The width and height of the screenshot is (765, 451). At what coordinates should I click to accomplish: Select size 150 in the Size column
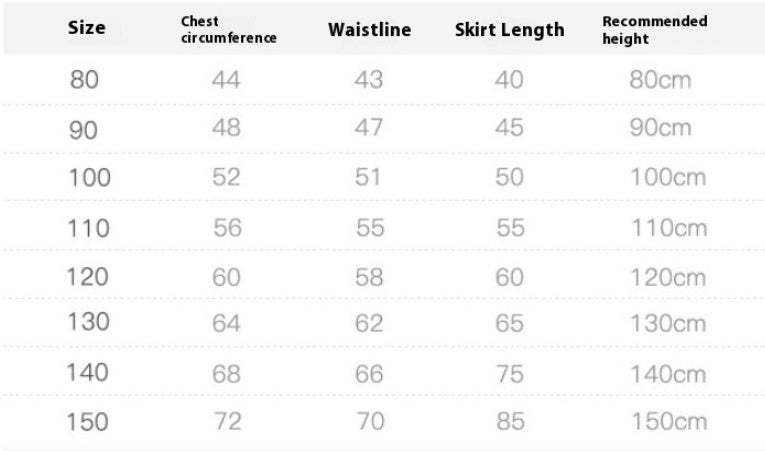(x=87, y=422)
